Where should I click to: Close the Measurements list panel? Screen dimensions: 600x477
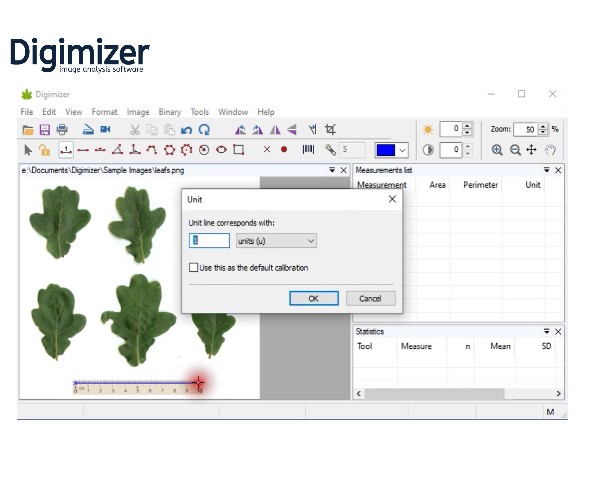[x=558, y=170]
